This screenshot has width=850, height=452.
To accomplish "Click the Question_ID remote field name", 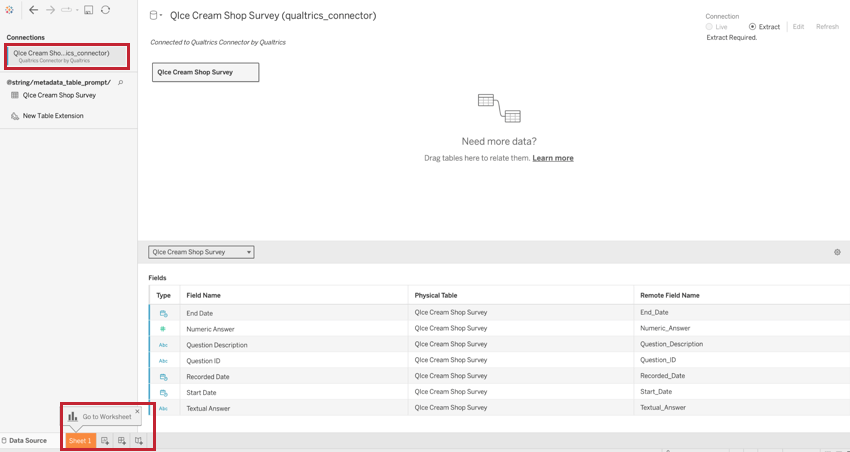I will tap(658, 360).
